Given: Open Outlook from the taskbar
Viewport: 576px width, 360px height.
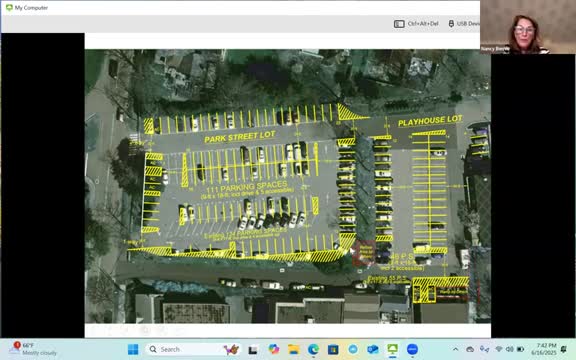Looking at the screenshot, I should [373, 349].
